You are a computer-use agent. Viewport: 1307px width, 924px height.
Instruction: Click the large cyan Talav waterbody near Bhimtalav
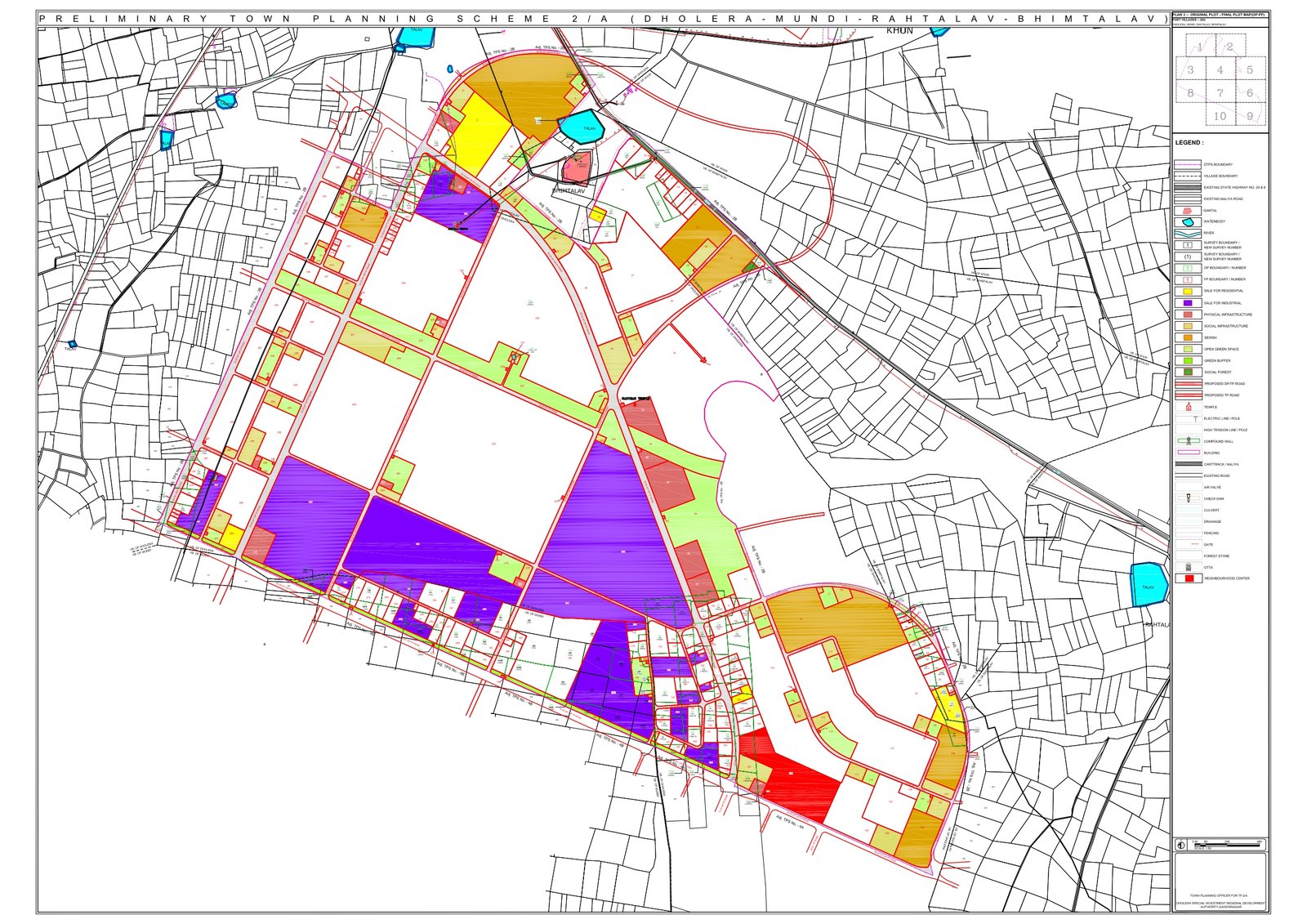(582, 127)
